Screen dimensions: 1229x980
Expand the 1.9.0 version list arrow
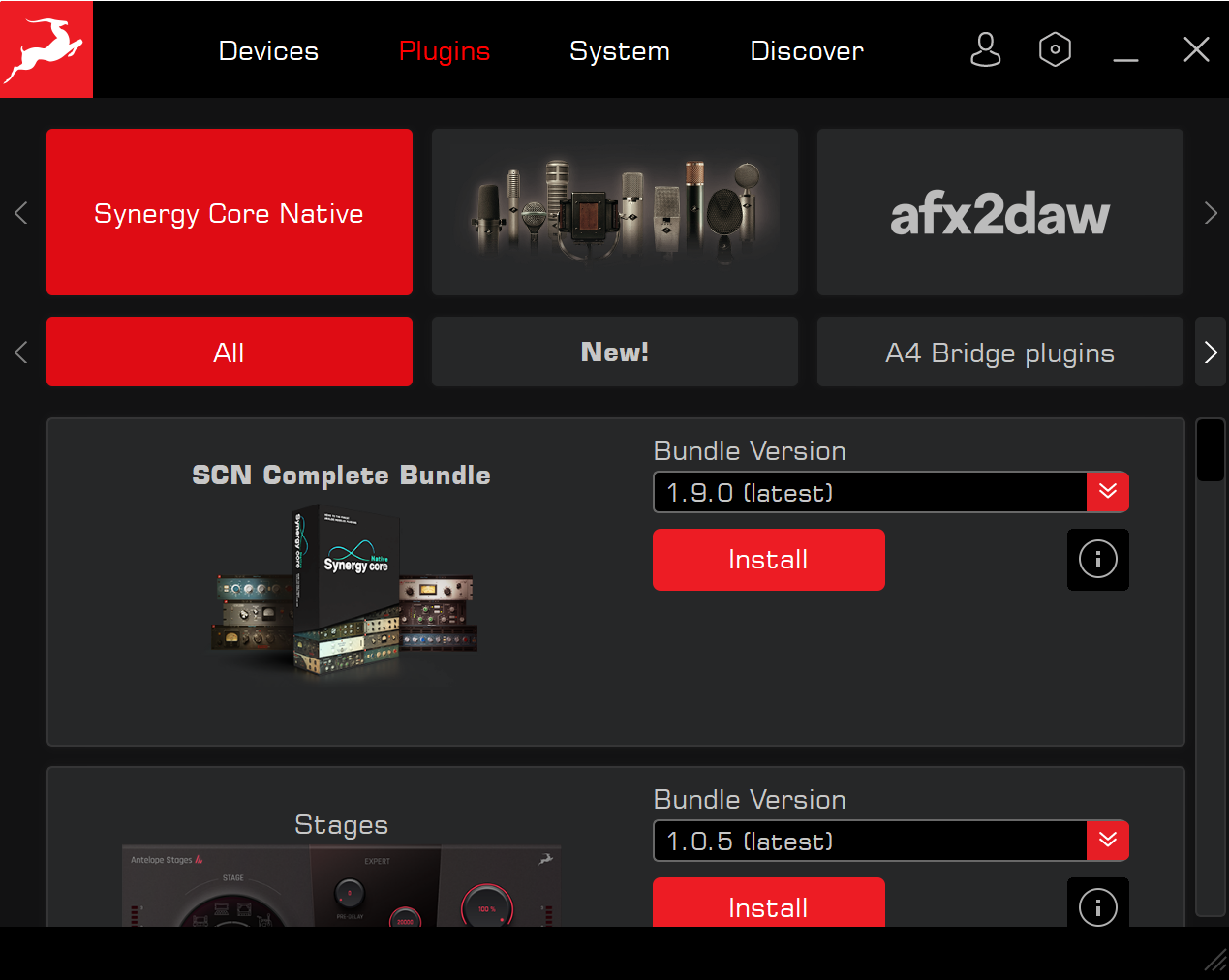(1108, 492)
